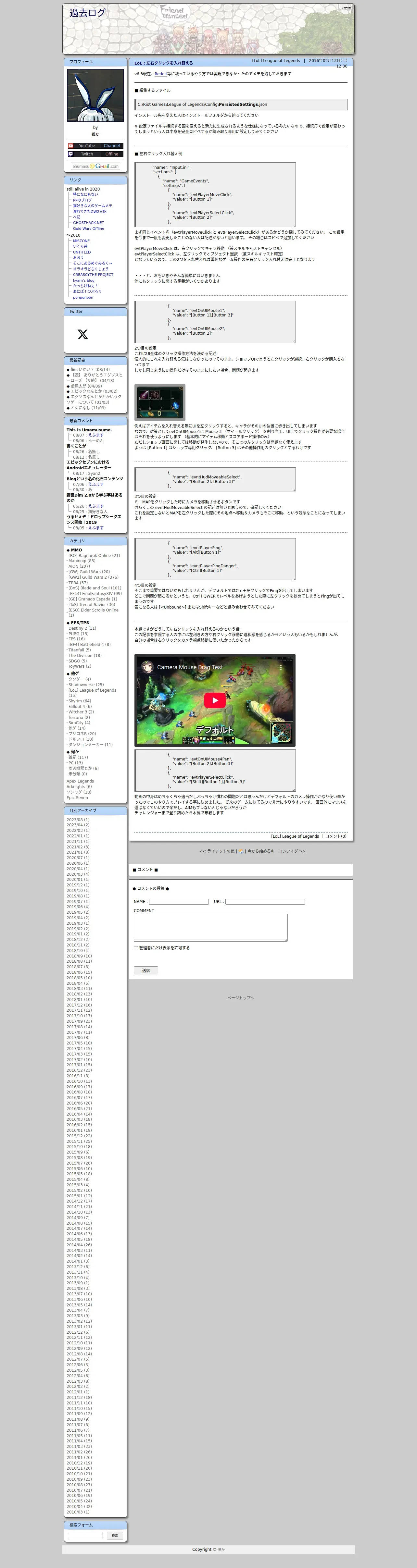Open the ponponpon link
417x1568 pixels.
(83, 297)
